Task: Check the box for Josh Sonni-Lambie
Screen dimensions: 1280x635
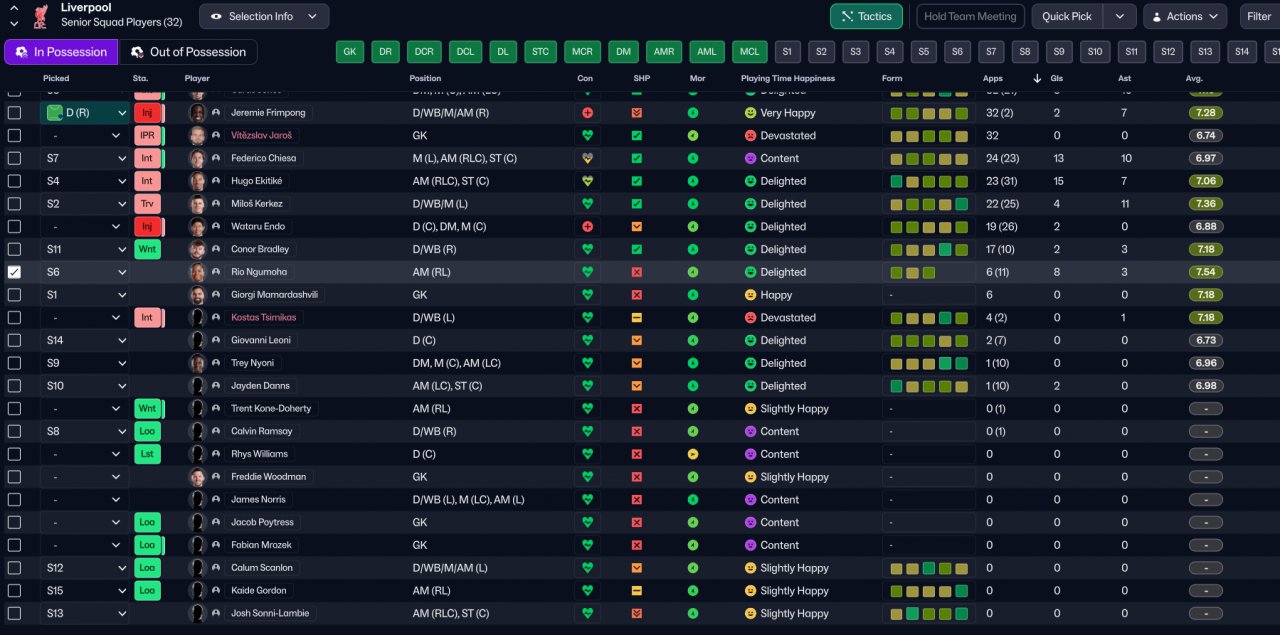Action: 14,613
